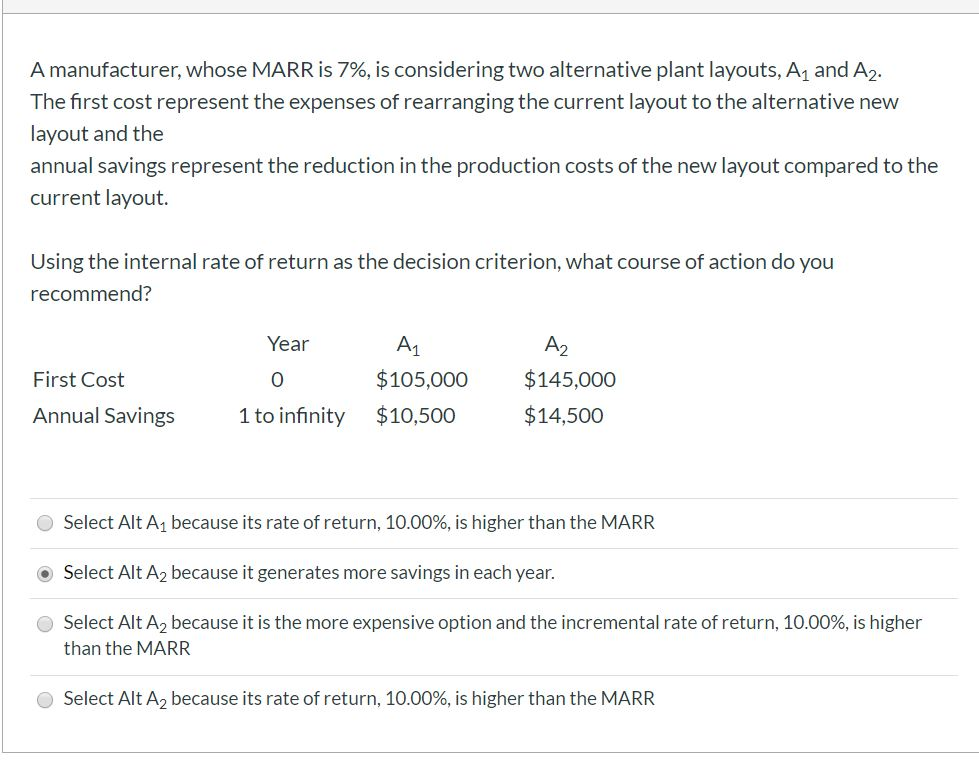Click the First Cost row label
979x774 pixels.
(x=79, y=379)
